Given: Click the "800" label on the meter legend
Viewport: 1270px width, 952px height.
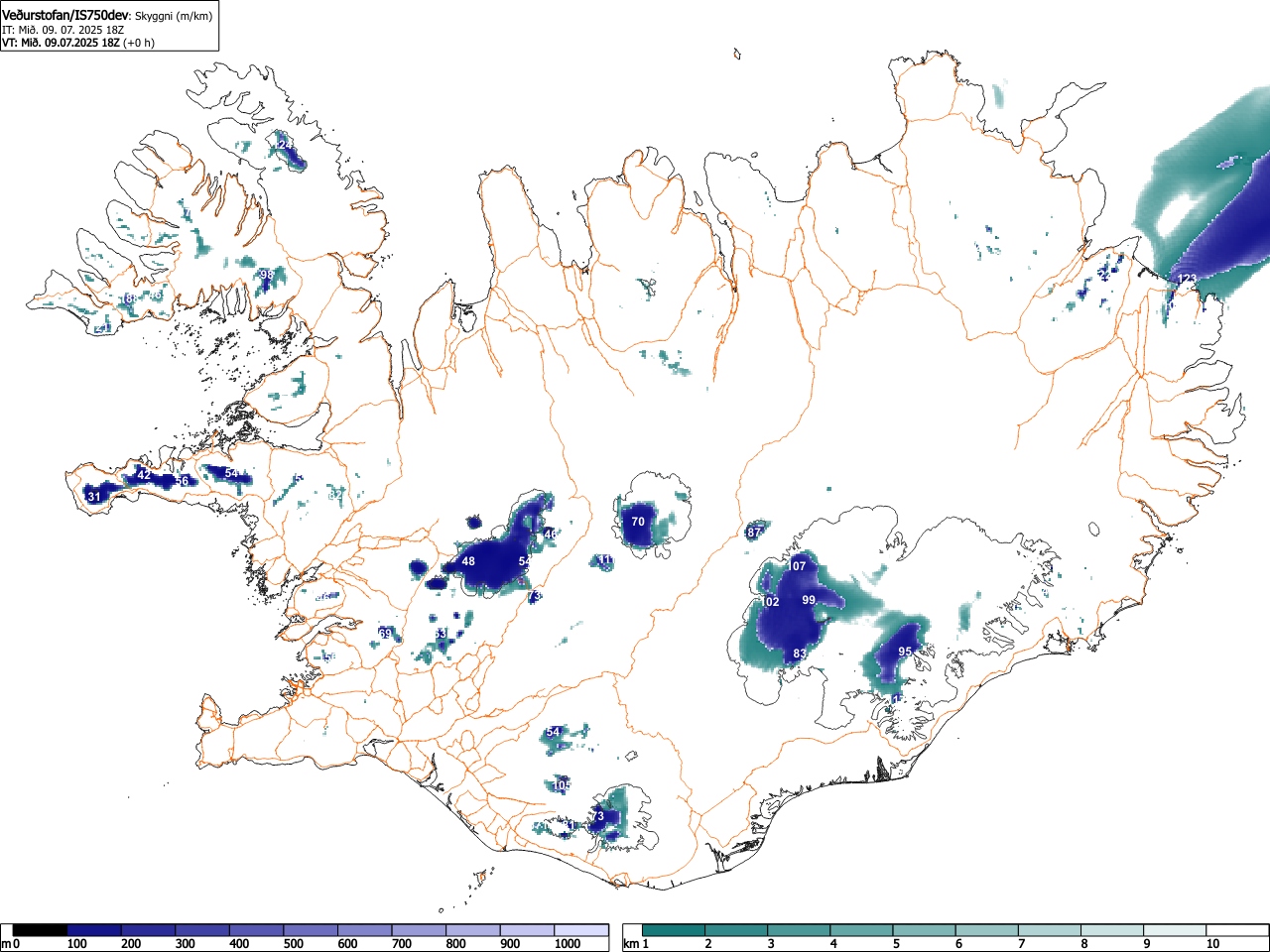Looking at the screenshot, I should 455,944.
